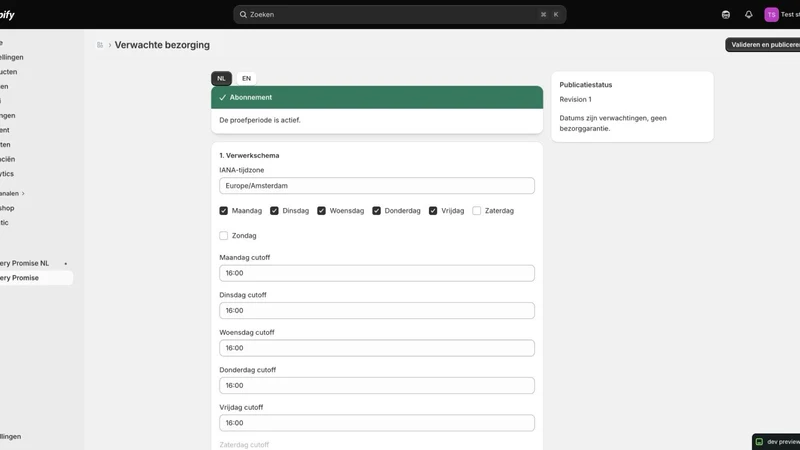The width and height of the screenshot is (800, 450).
Task: Click the '1. Verwerkschema' heading
Action: pyautogui.click(x=249, y=156)
